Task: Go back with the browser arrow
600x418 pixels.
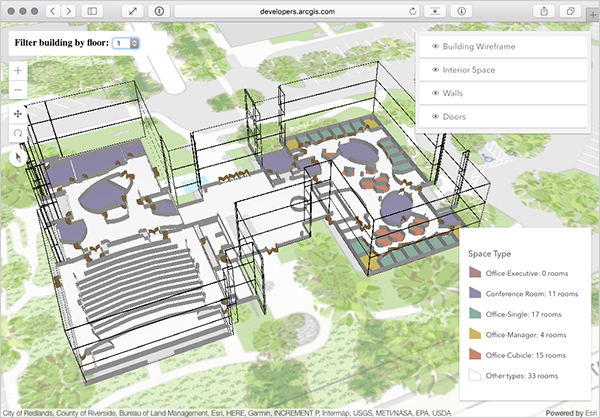Action: 53,11
